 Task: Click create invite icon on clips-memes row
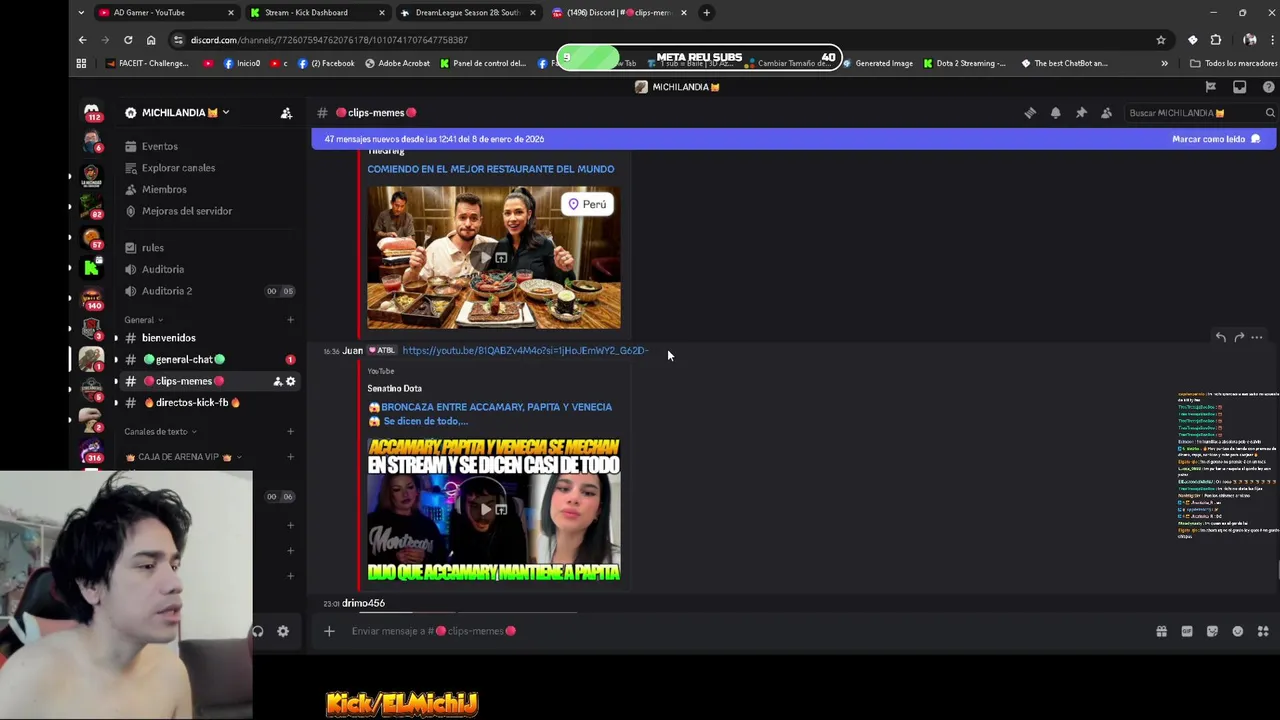277,381
